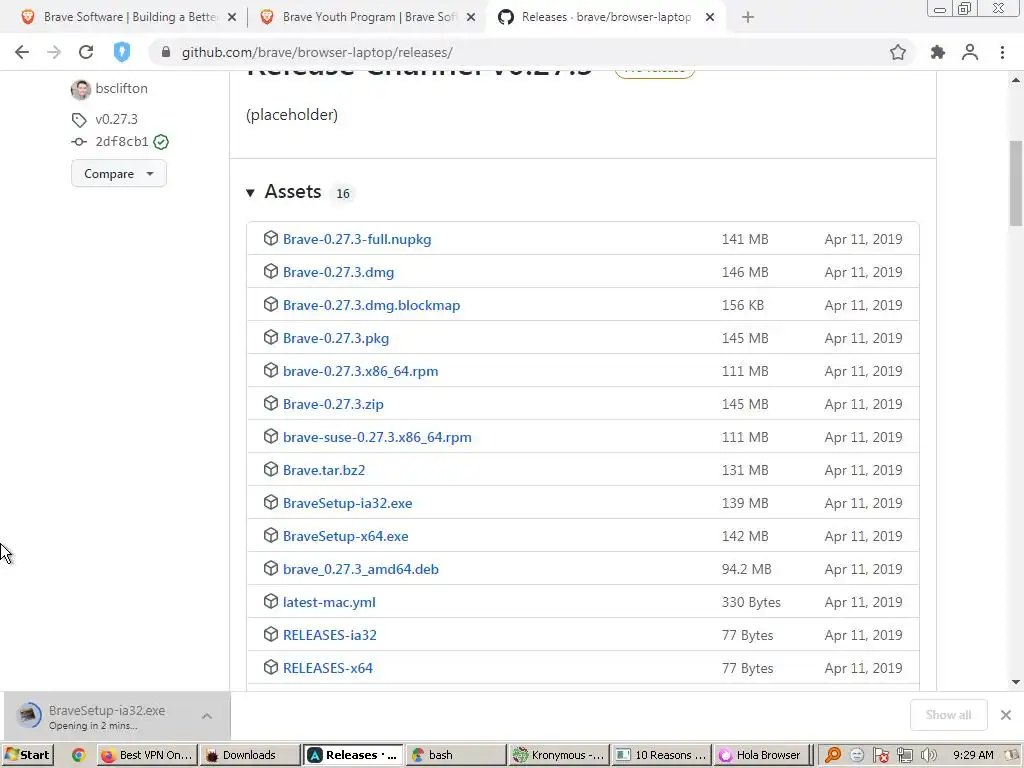Screen dimensions: 1024x768
Task: Download Brave-0.27.3.pkg
Action: tap(336, 338)
